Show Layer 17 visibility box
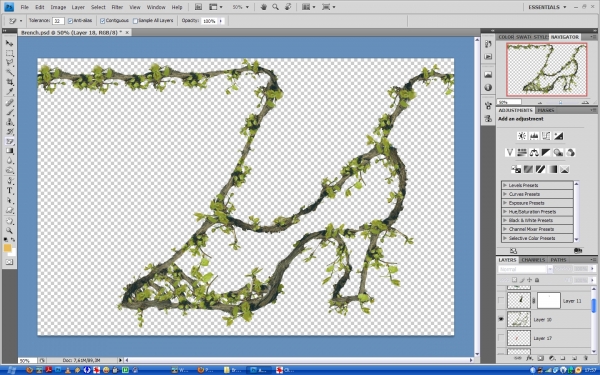 [501, 338]
